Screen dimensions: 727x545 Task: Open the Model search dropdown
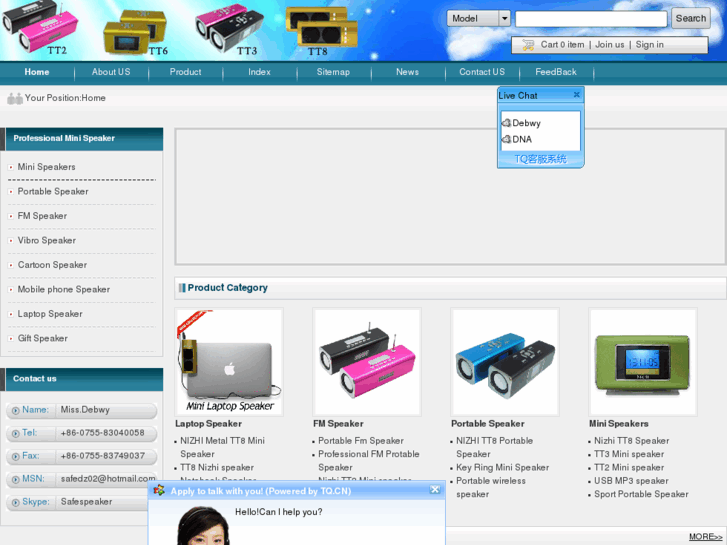pos(478,19)
